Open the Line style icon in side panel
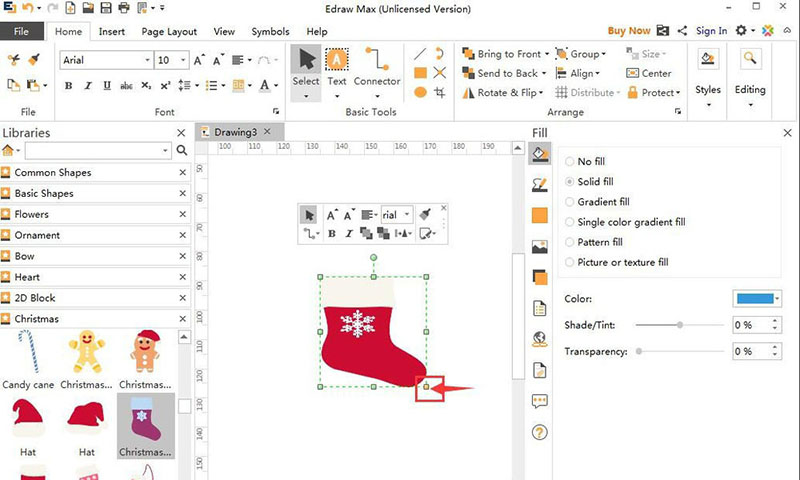Screen dimensions: 800x480 point(539,185)
